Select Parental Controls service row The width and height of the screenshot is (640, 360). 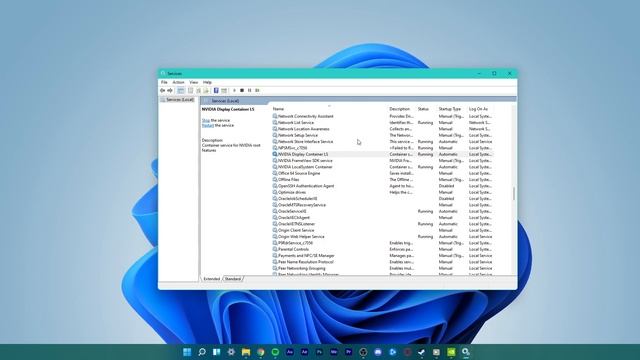(x=382, y=249)
